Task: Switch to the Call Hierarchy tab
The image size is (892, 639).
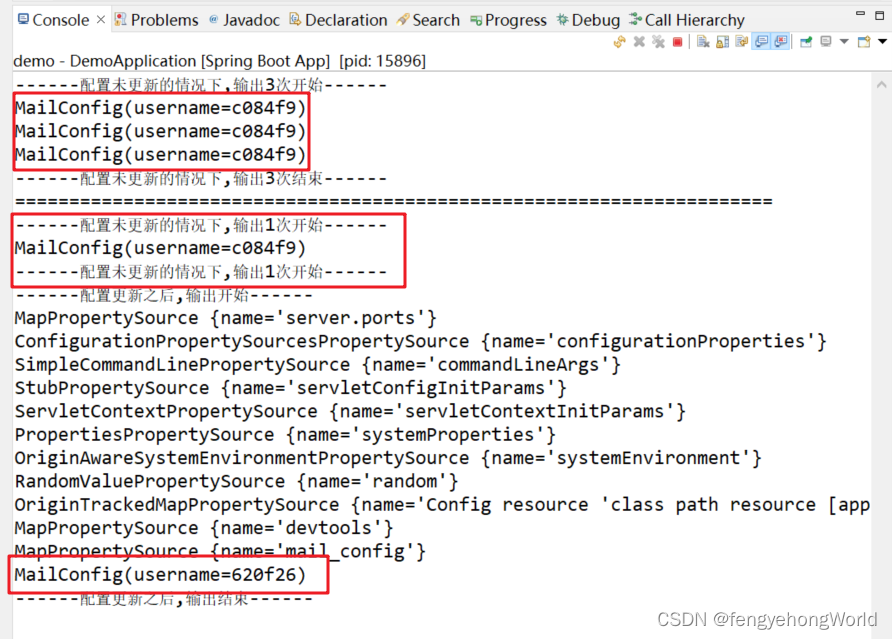Action: pyautogui.click(x=687, y=18)
